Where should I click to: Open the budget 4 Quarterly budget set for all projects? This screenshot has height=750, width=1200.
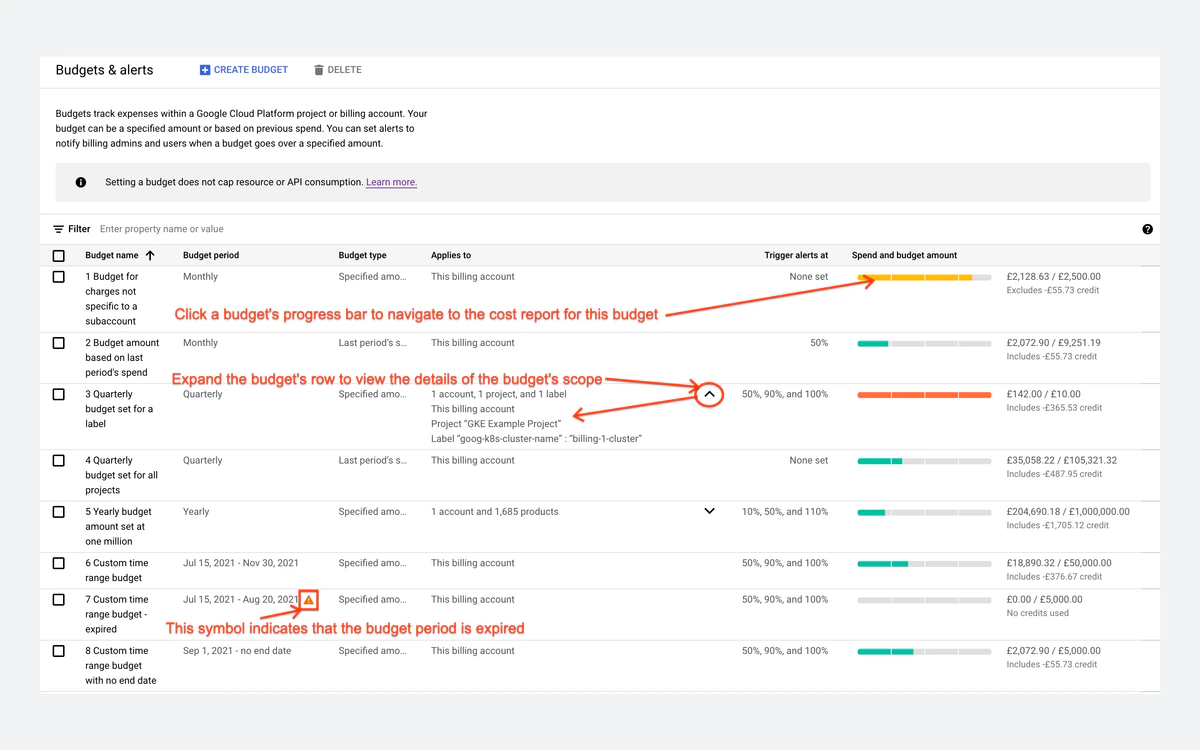[121, 476]
